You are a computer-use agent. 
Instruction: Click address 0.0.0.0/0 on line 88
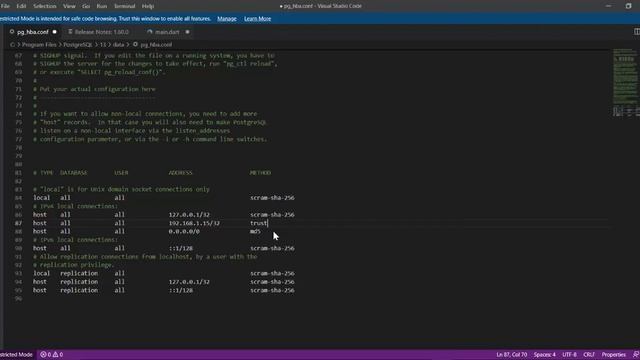pyautogui.click(x=184, y=231)
